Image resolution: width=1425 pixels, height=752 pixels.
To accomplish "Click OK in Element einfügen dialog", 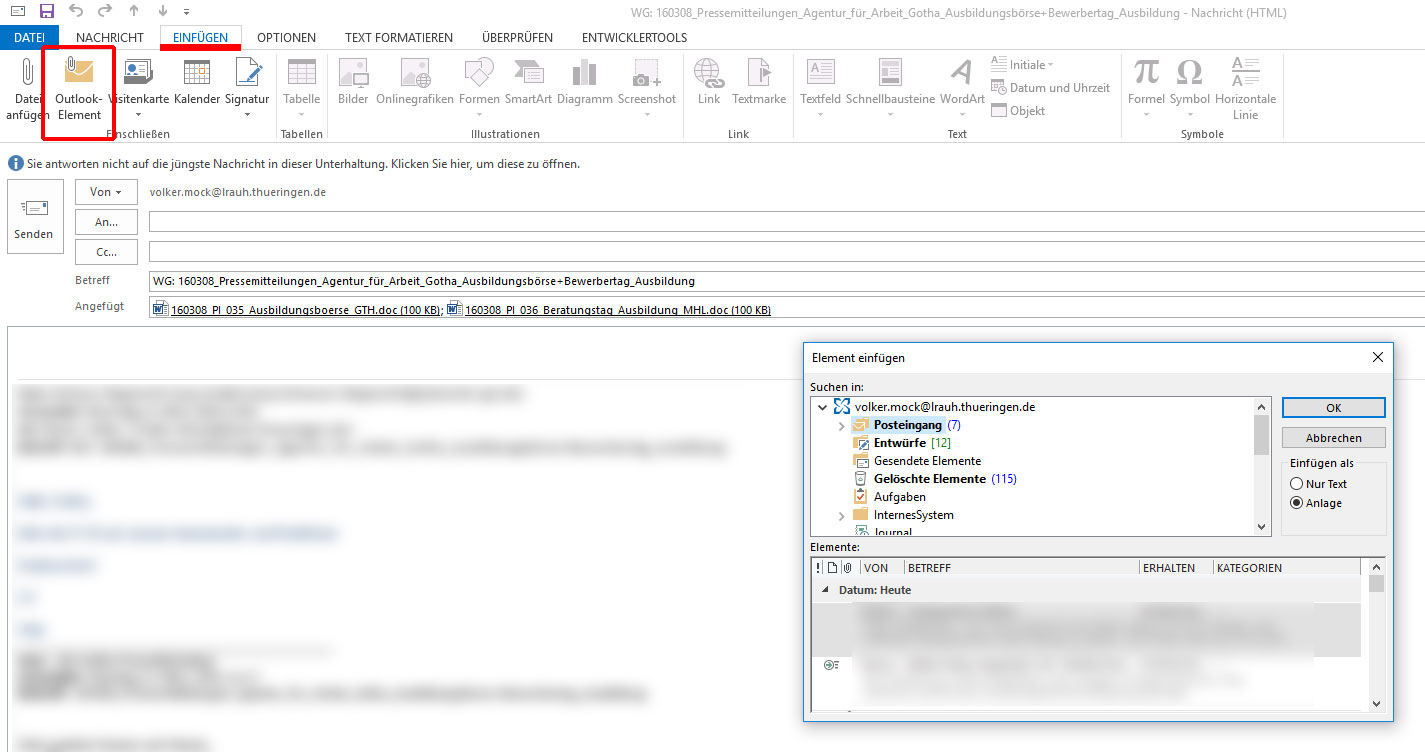I will (1334, 408).
